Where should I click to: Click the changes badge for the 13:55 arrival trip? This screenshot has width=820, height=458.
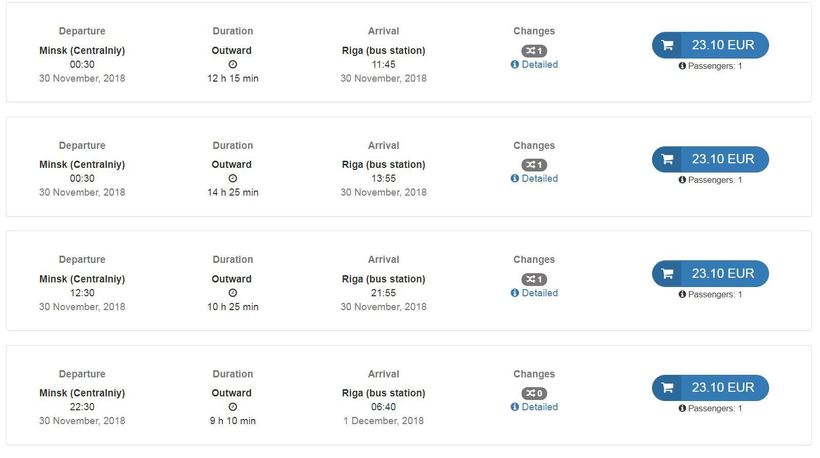[x=534, y=164]
